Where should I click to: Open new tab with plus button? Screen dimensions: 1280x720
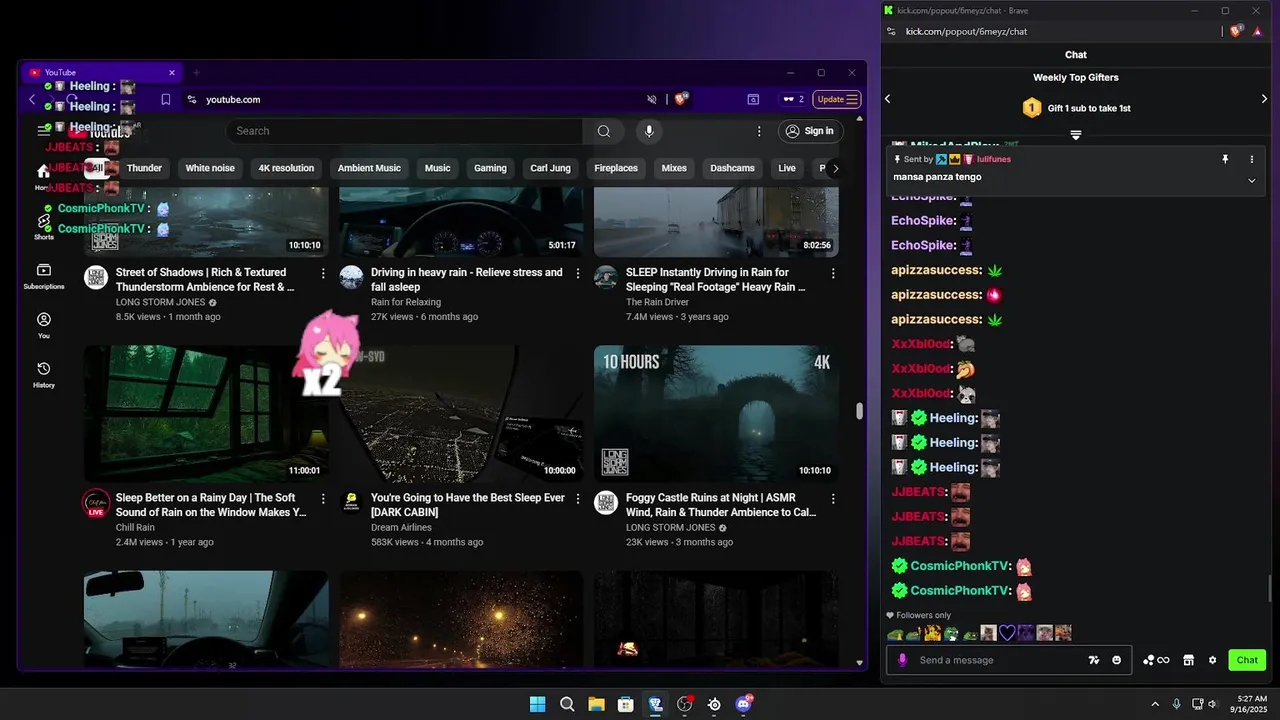[197, 73]
